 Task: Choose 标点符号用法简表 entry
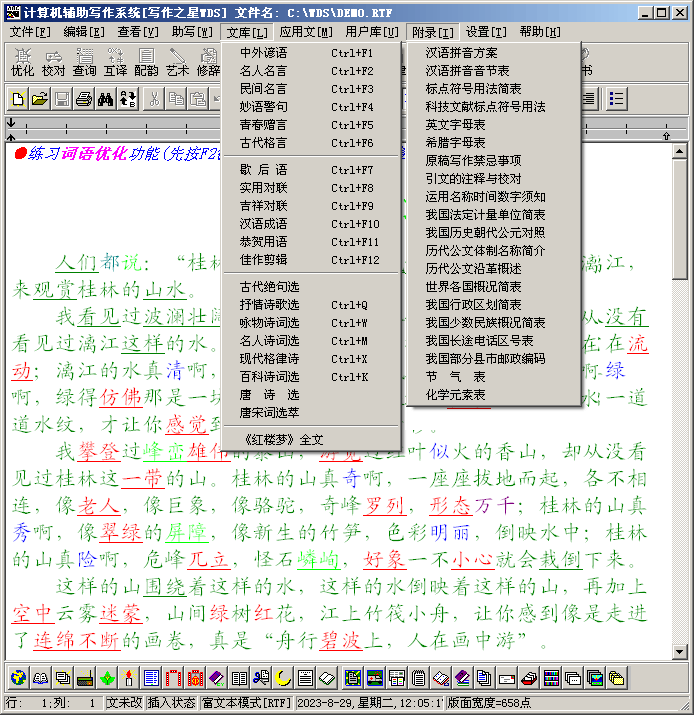pos(494,88)
